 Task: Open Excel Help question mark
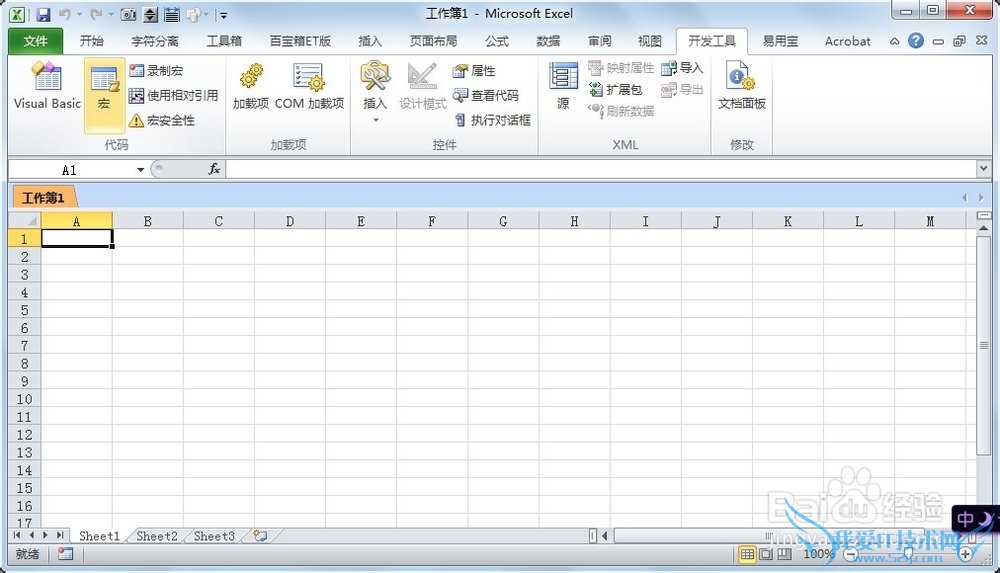click(x=916, y=41)
